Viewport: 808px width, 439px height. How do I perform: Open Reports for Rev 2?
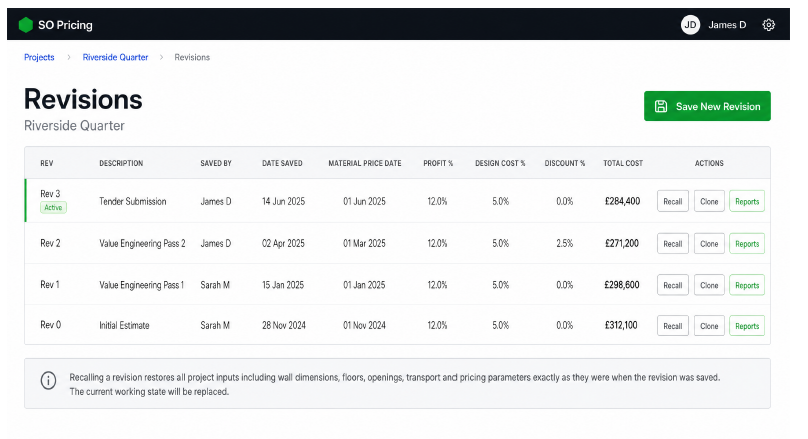click(x=747, y=244)
